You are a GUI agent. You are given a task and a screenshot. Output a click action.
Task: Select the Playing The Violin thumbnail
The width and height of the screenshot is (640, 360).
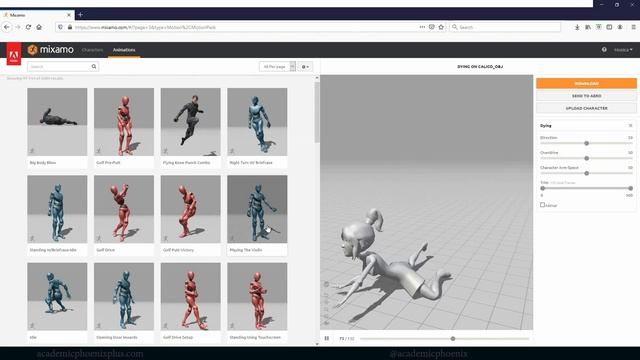click(257, 209)
